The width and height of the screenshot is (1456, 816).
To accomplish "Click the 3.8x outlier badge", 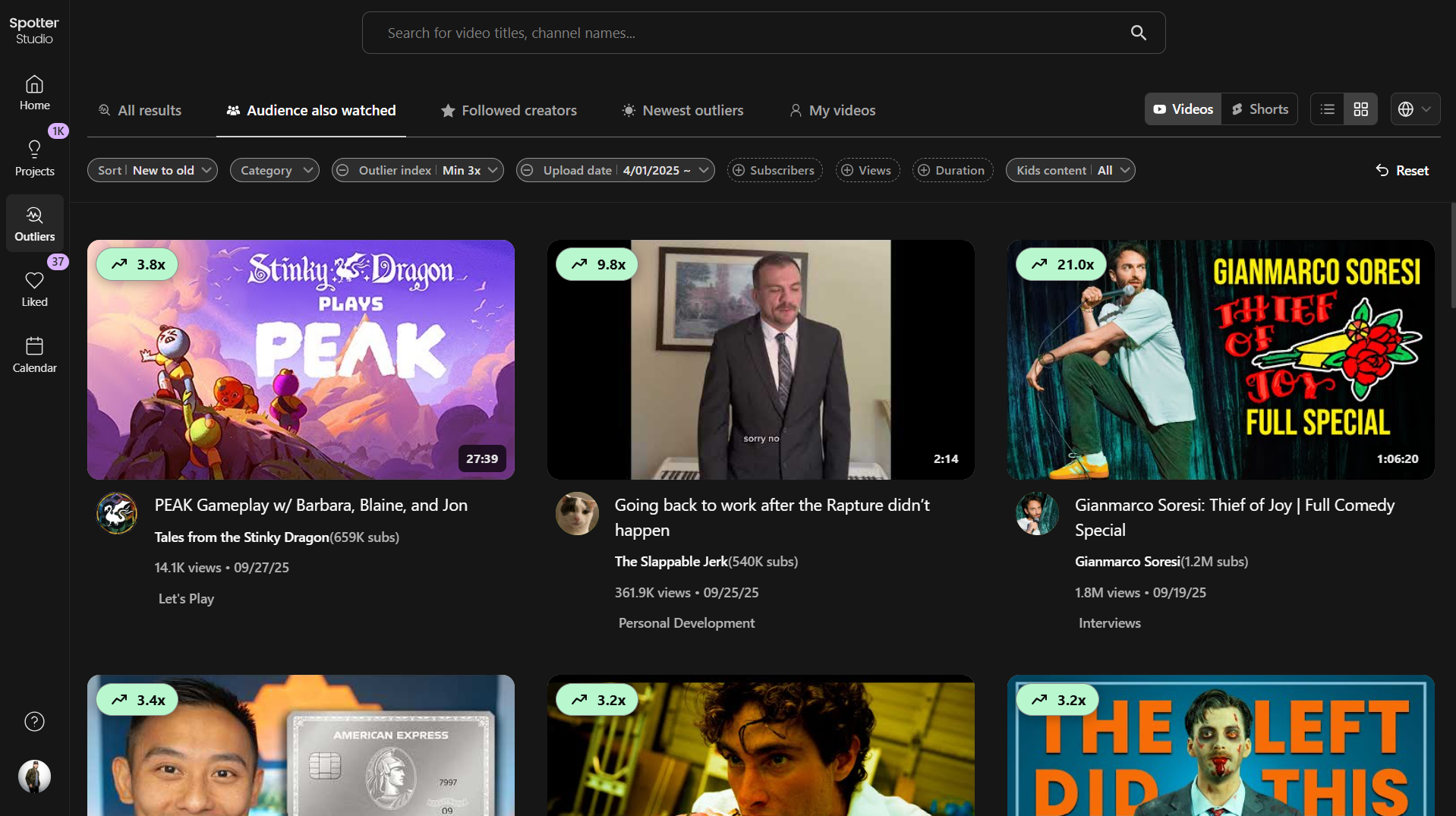I will coord(137,264).
